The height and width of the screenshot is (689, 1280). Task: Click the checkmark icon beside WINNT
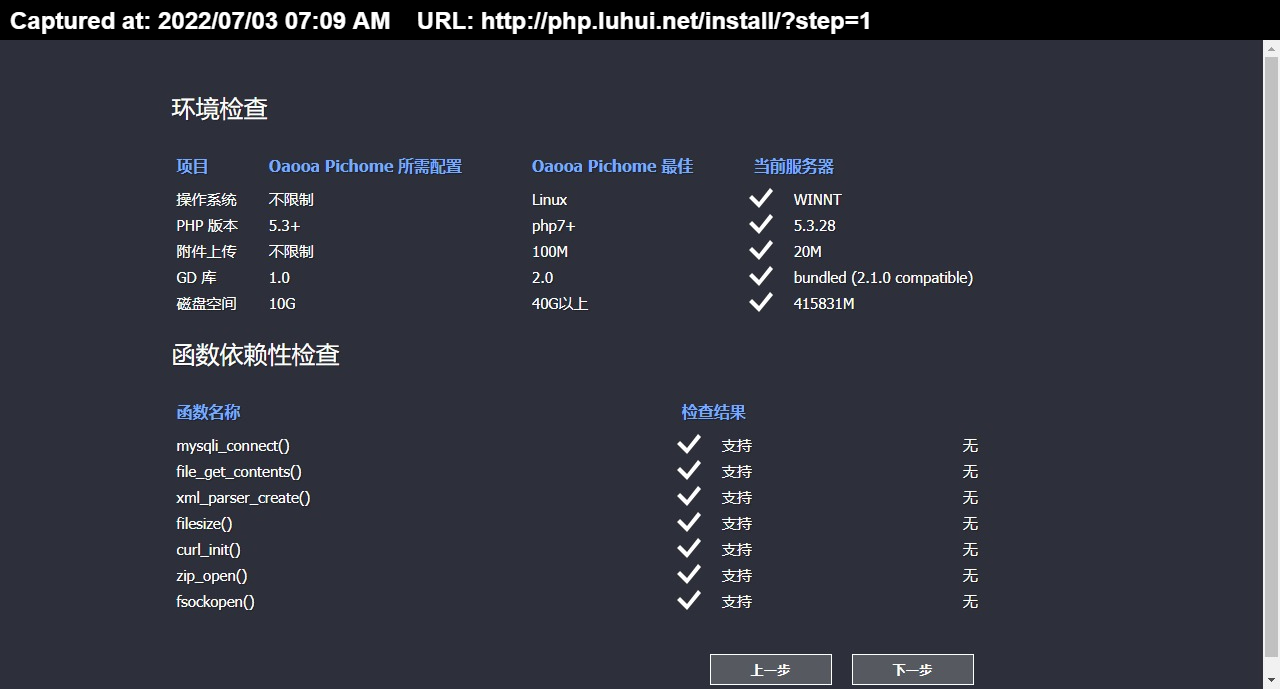(761, 197)
